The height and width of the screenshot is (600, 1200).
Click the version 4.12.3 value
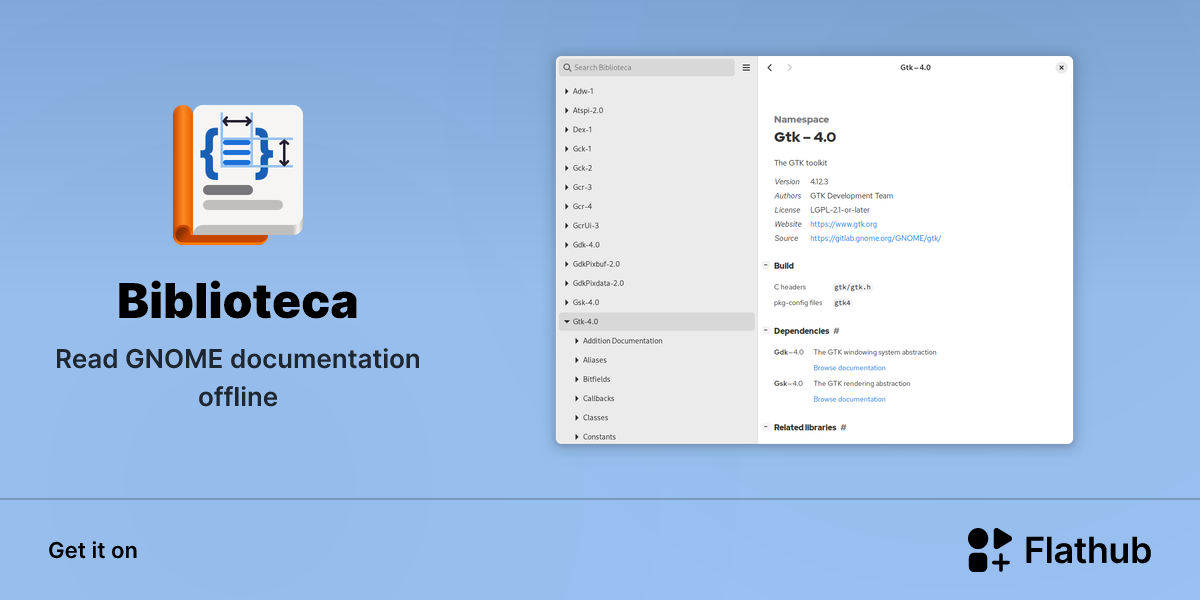(820, 182)
